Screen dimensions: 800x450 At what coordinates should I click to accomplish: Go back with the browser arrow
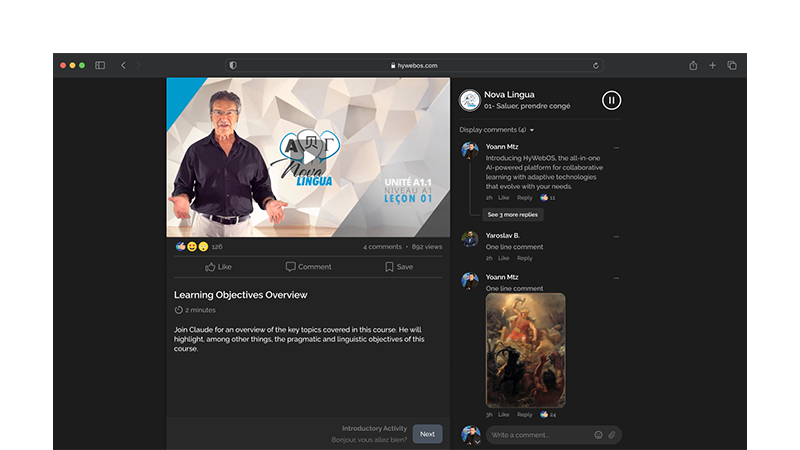pyautogui.click(x=123, y=65)
